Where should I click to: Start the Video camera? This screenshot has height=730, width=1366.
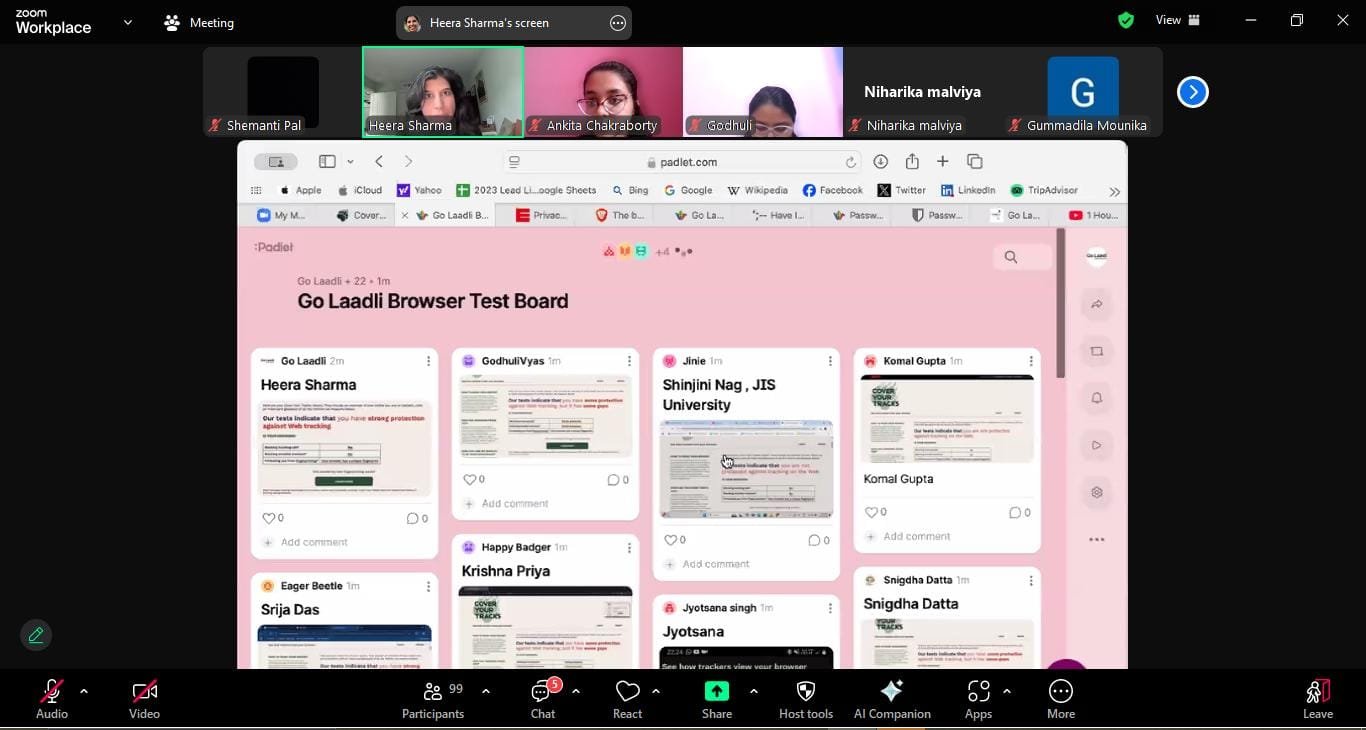click(144, 691)
